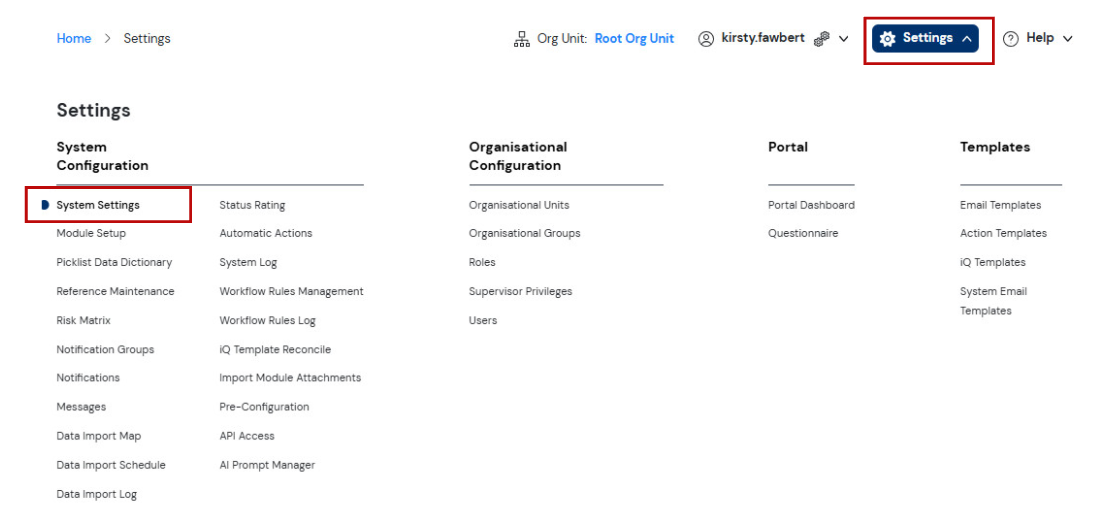Open System Settings menu item
Image resolution: width=1093 pixels, height=512 pixels.
[98, 205]
